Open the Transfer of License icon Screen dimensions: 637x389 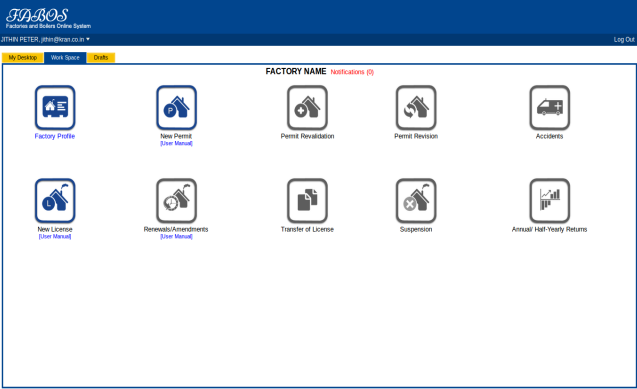307,201
